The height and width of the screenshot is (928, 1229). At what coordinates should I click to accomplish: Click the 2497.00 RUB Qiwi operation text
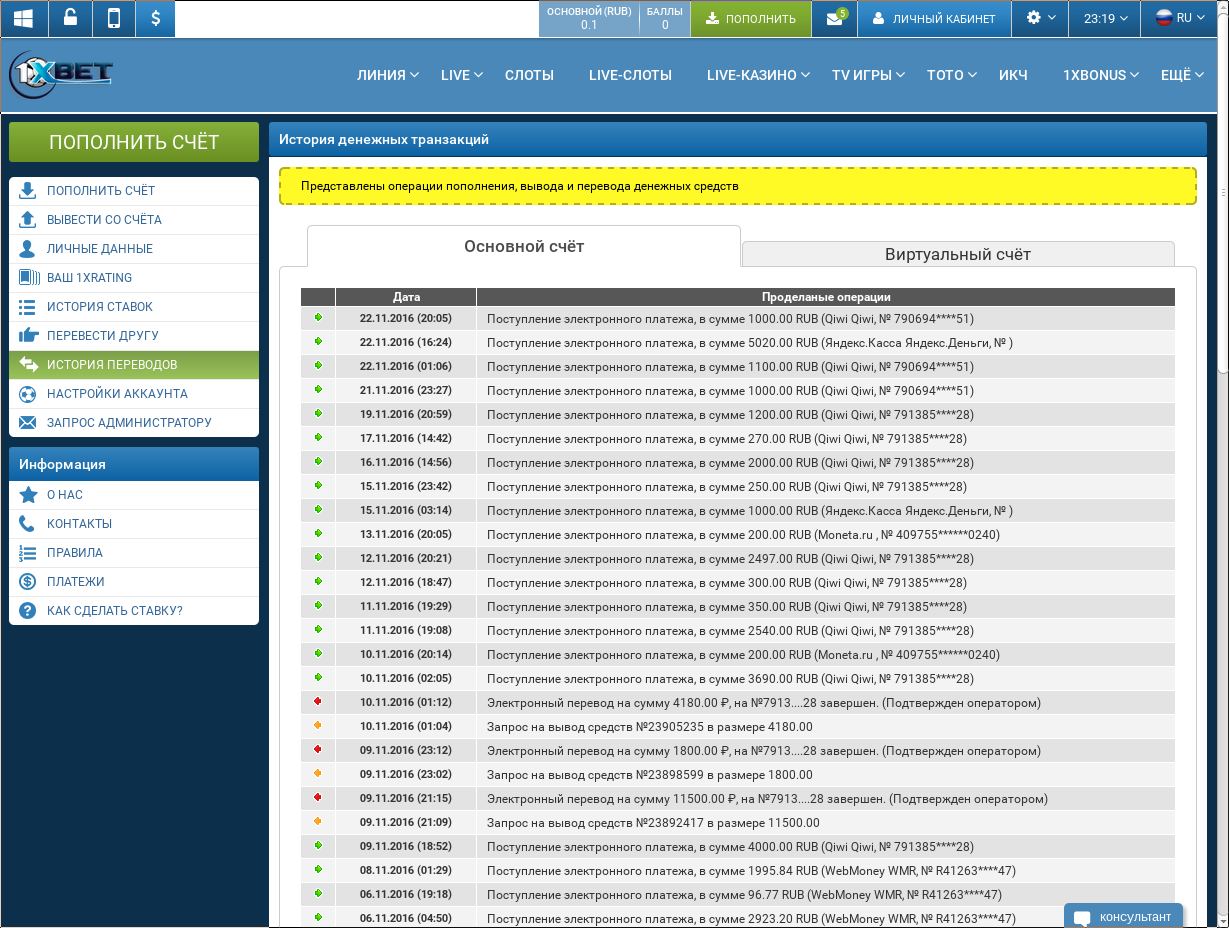[730, 558]
